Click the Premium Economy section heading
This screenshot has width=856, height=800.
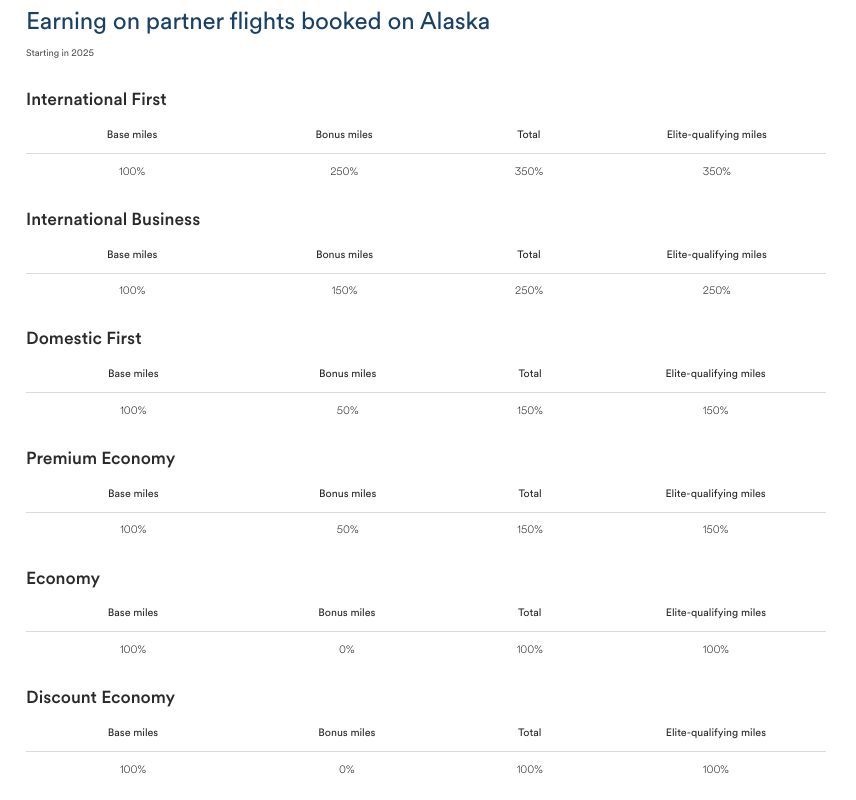pos(100,458)
